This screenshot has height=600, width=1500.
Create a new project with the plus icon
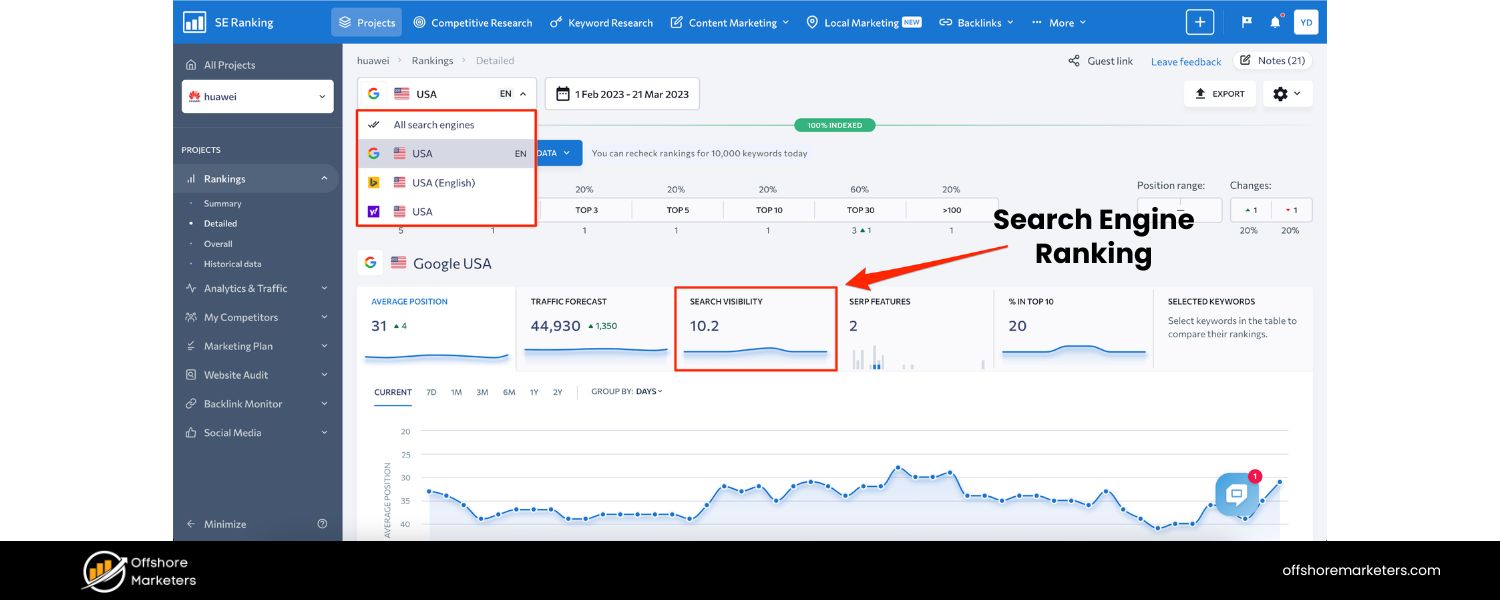[x=1199, y=21]
